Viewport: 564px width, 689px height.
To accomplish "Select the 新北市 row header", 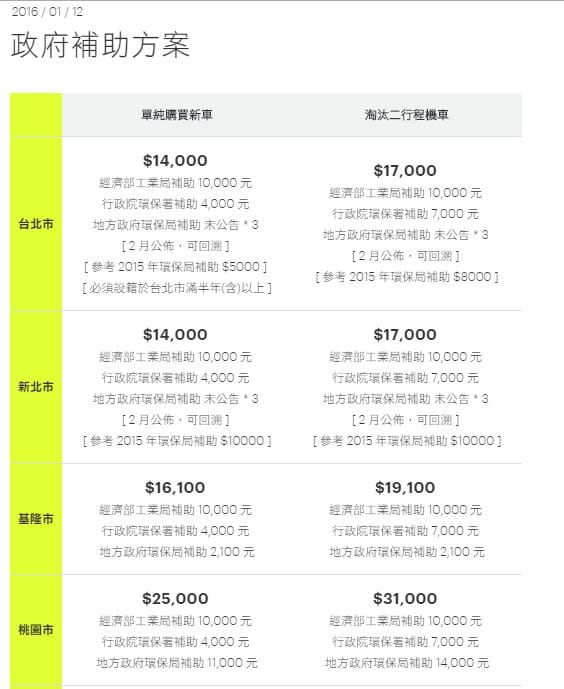I will click(36, 387).
